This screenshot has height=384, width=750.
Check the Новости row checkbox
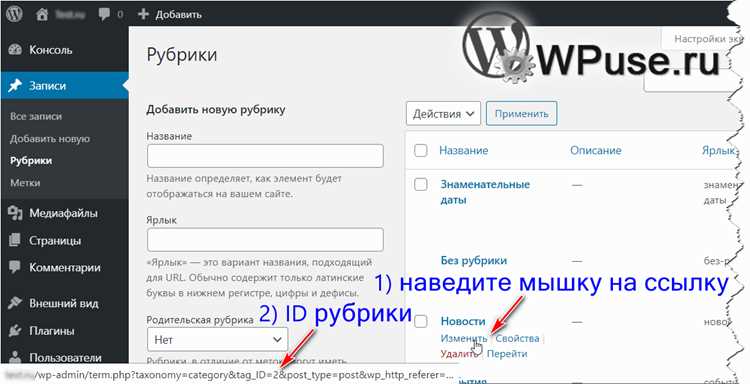420,321
